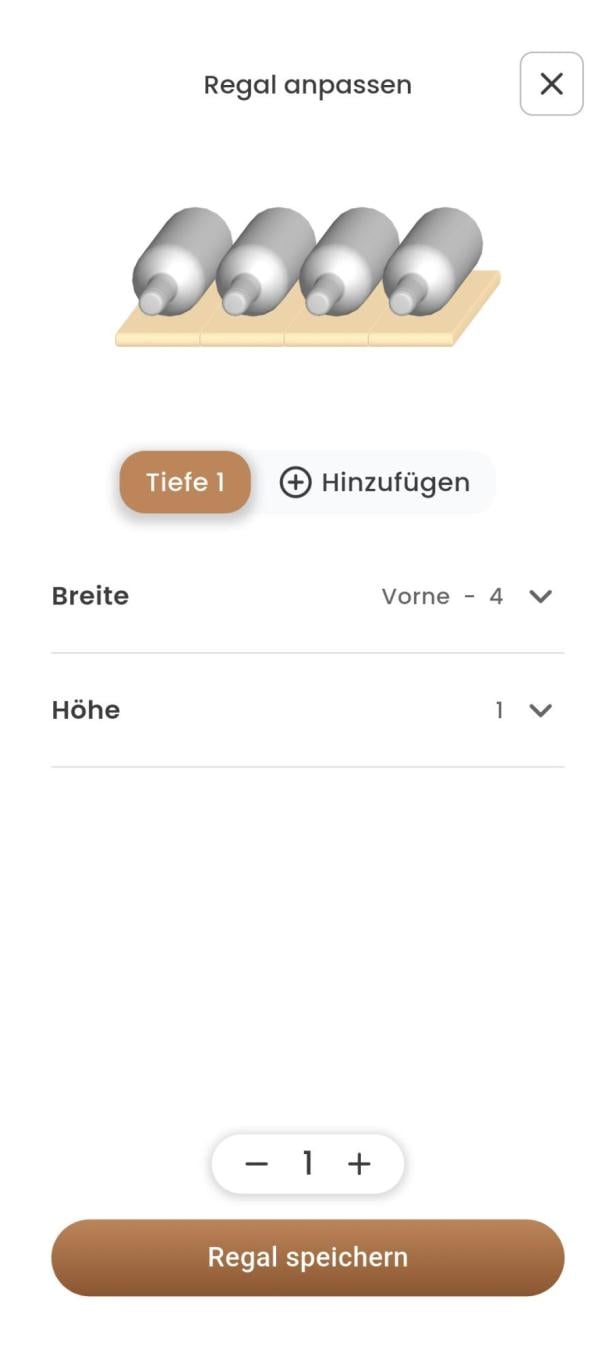
Task: Select the rightmost bottle in the shelf preview
Action: tap(430, 258)
